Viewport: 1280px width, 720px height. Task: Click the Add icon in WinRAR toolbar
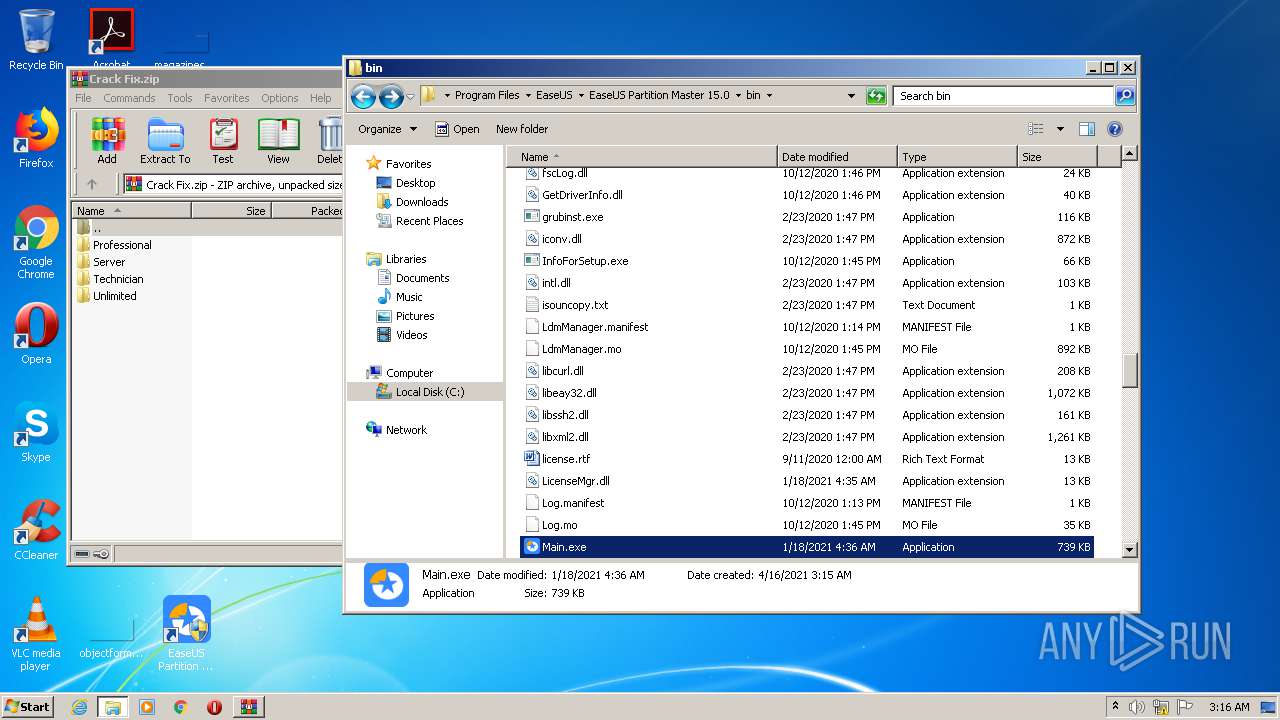click(x=107, y=140)
